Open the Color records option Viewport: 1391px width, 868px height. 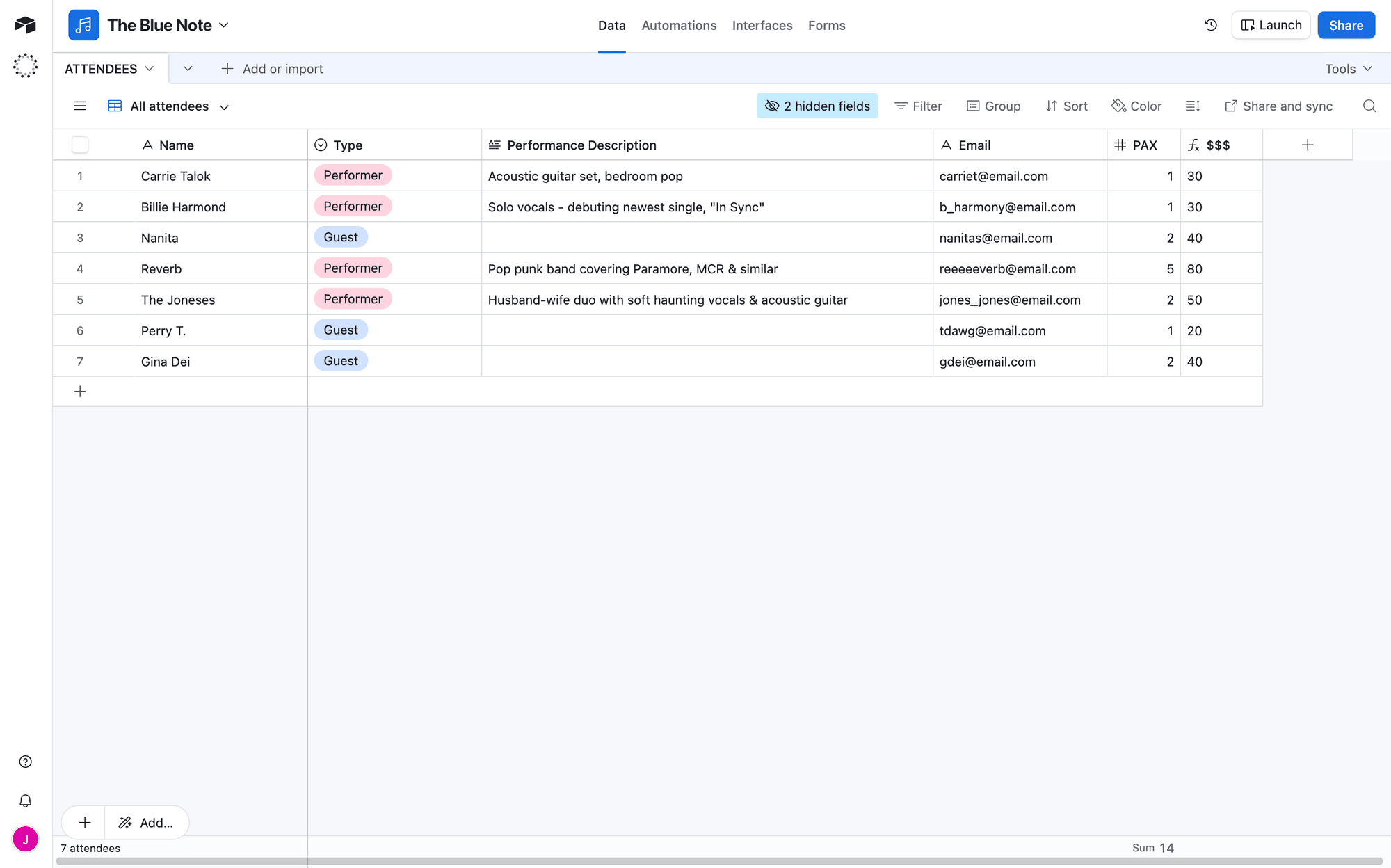tap(1136, 106)
